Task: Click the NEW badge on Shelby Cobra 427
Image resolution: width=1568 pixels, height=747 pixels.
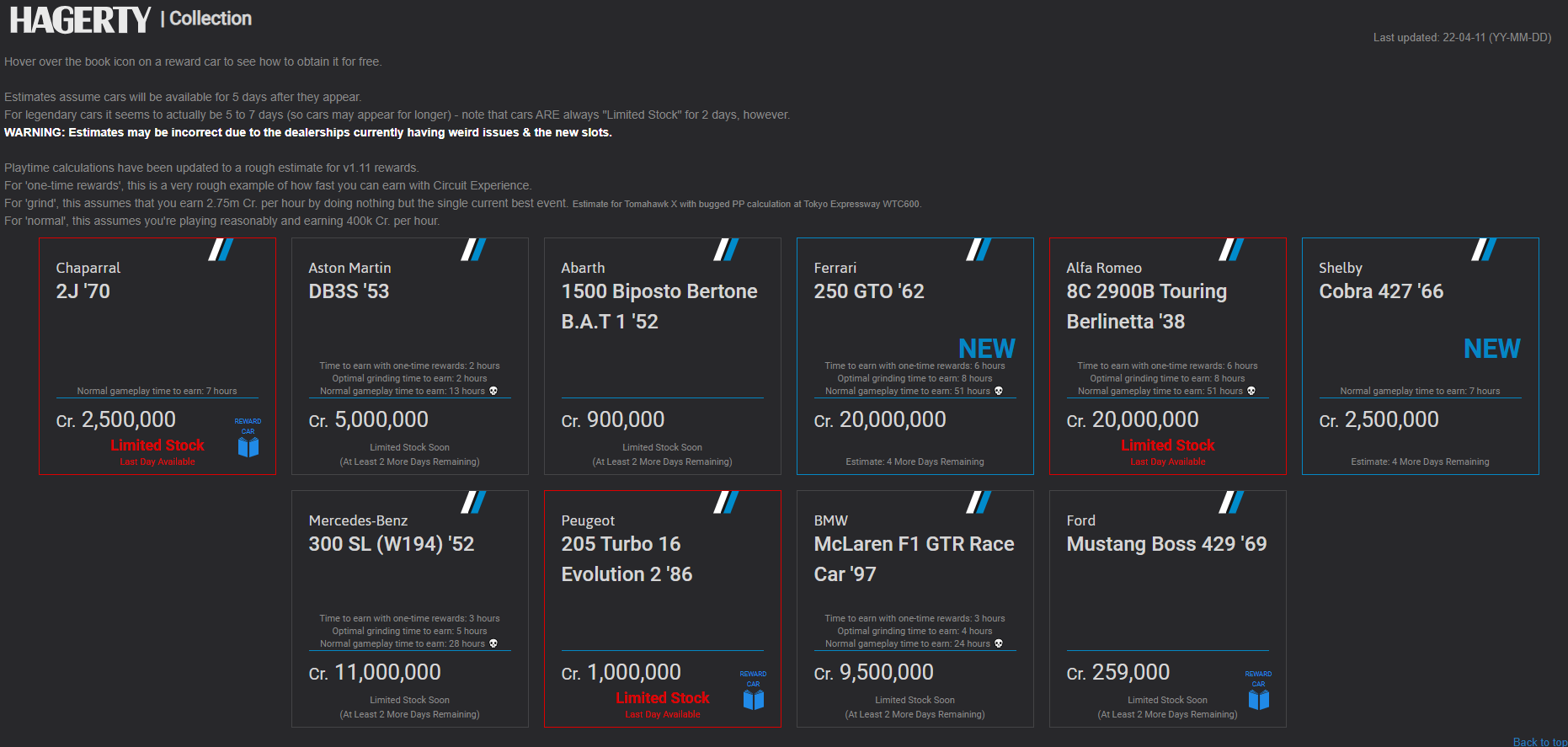Action: 1491,349
